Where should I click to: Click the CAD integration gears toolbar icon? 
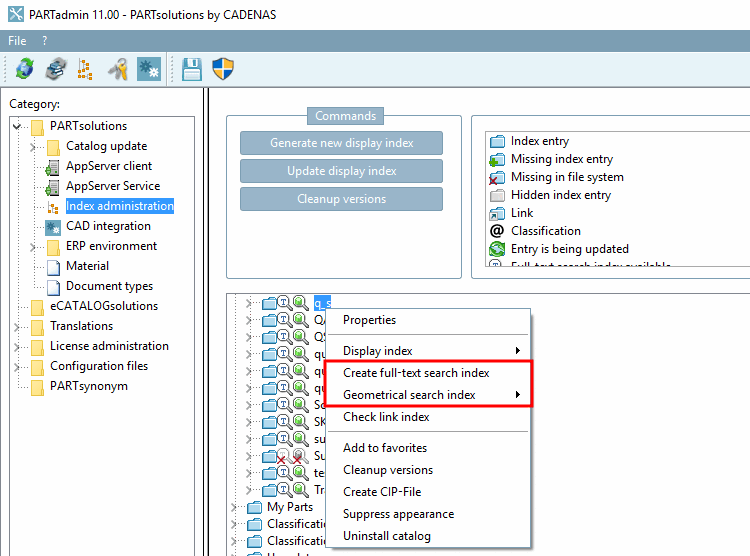(149, 69)
